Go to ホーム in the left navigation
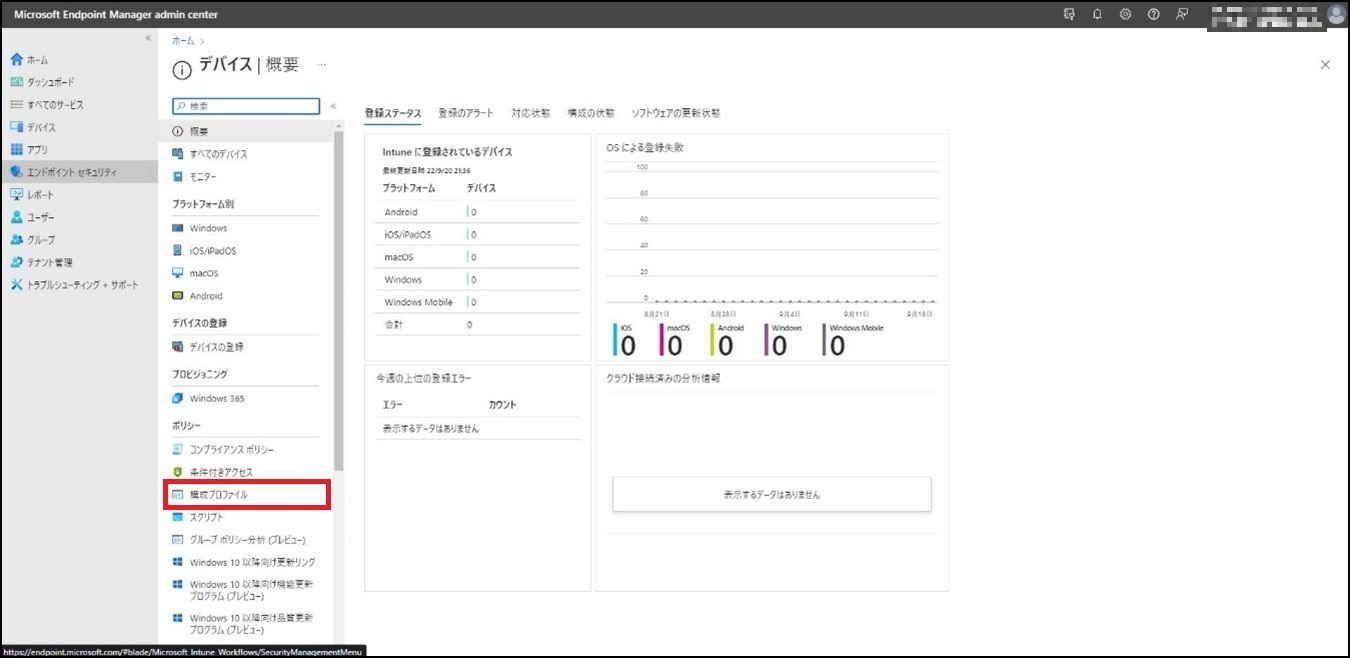The width and height of the screenshot is (1350, 658). [x=78, y=60]
